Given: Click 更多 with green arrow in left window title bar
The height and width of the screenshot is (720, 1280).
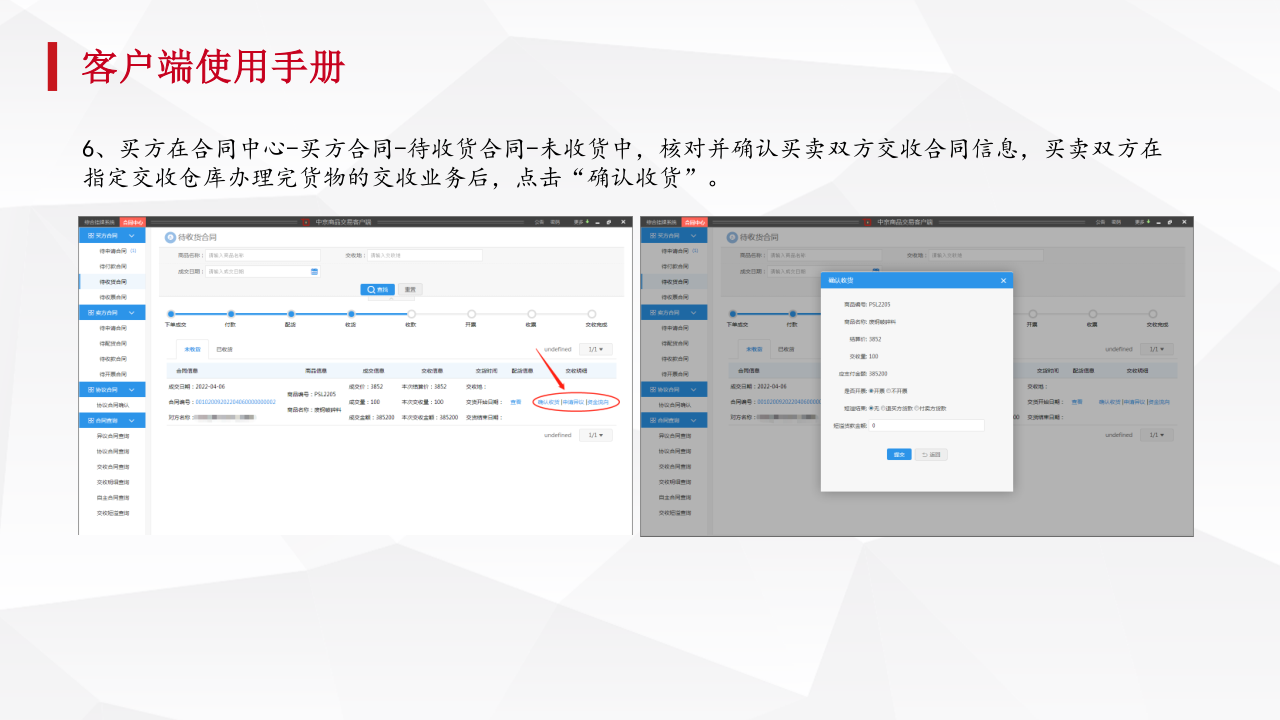Looking at the screenshot, I should (579, 222).
